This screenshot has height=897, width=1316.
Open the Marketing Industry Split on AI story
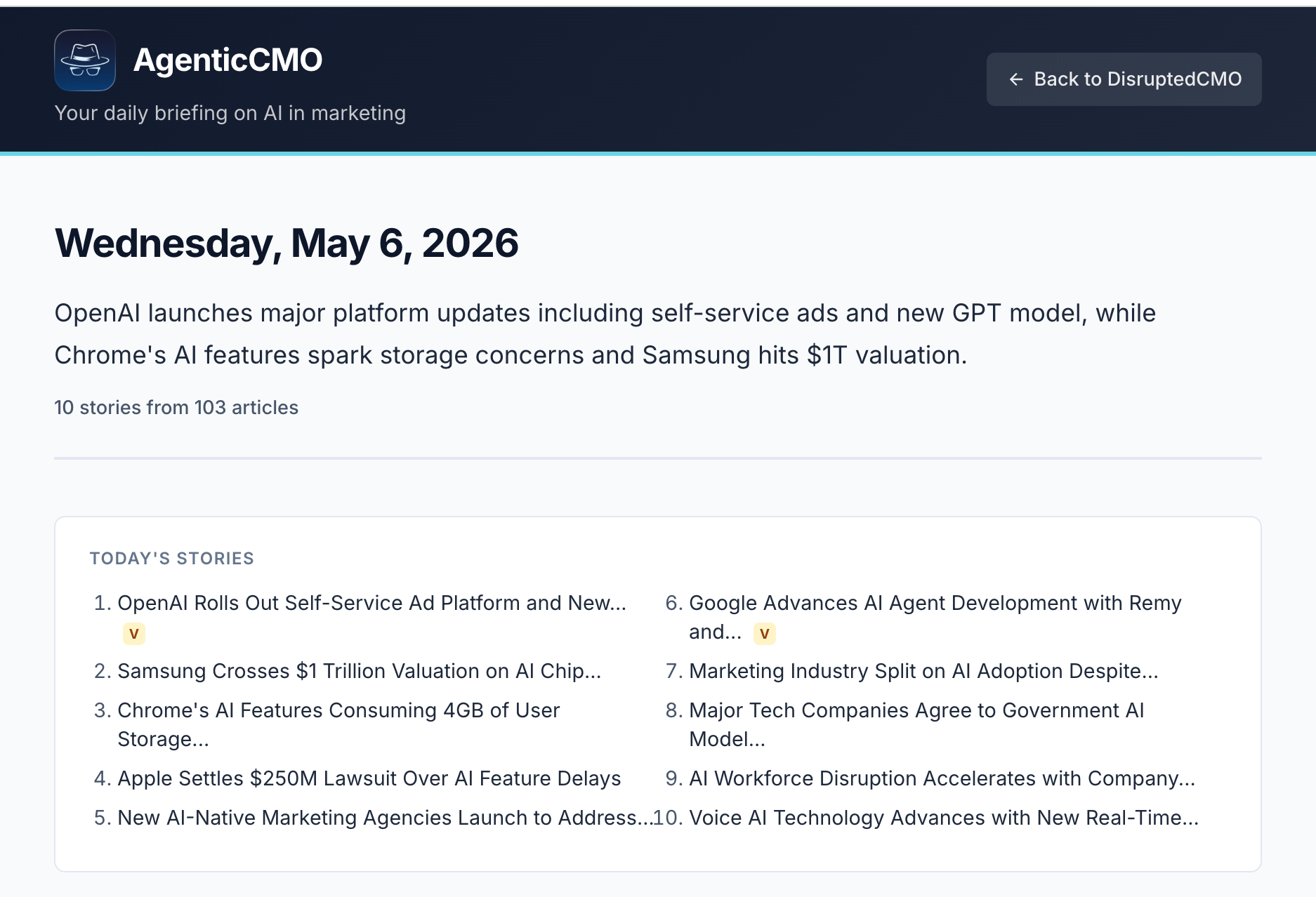pos(923,671)
